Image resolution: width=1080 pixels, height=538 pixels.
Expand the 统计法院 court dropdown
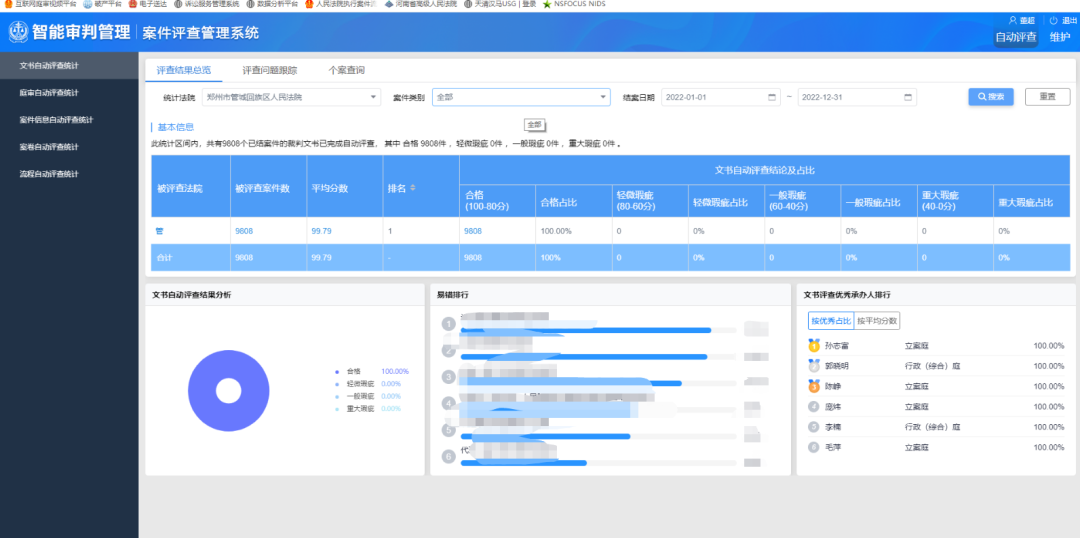(291, 97)
